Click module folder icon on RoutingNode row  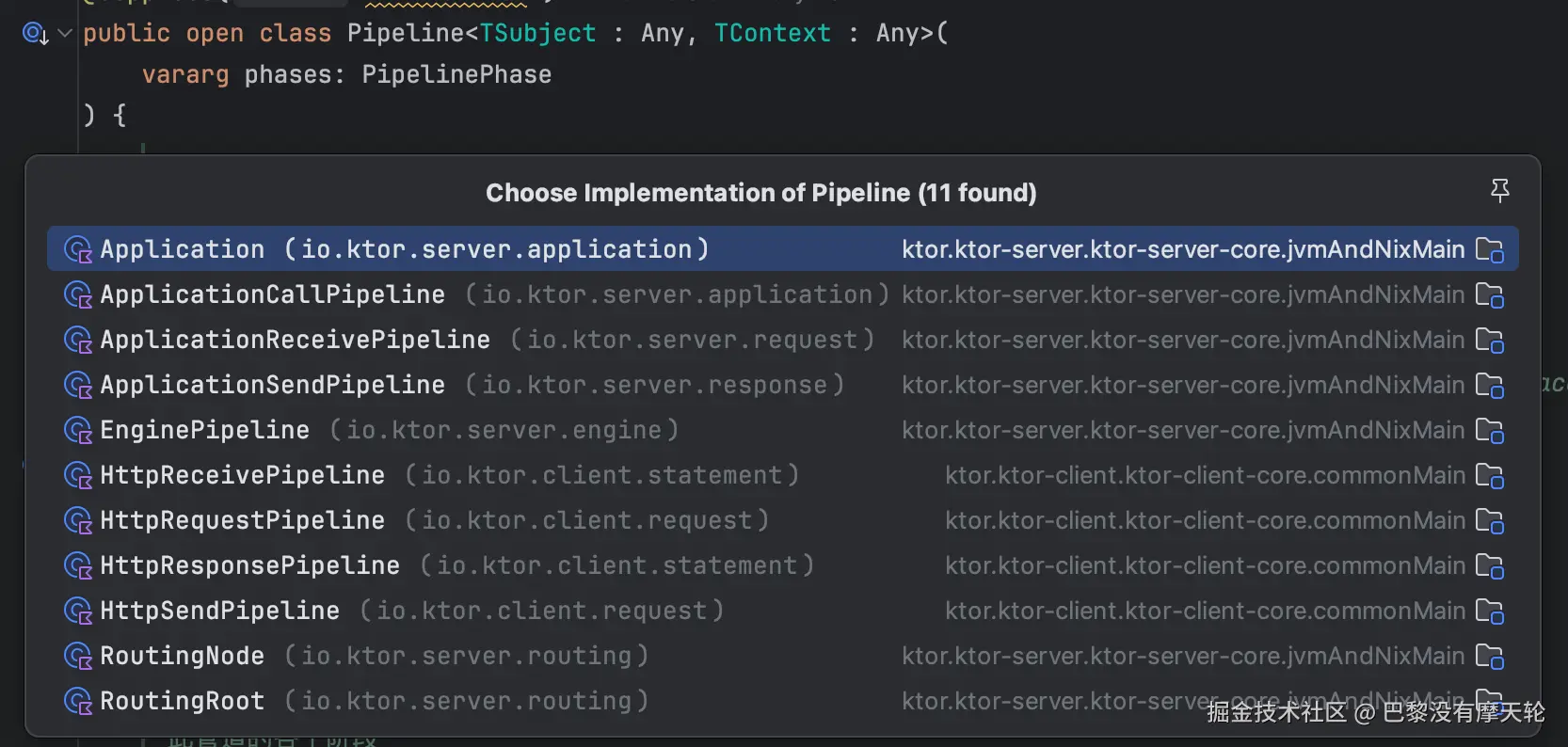[x=1490, y=657]
